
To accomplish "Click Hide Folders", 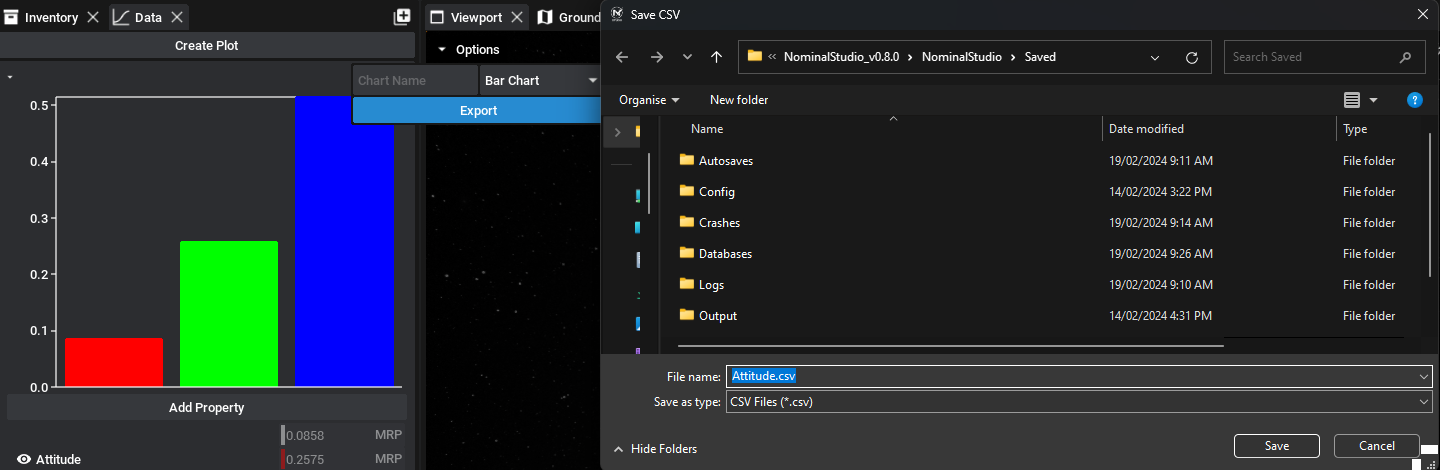I will pyautogui.click(x=655, y=449).
